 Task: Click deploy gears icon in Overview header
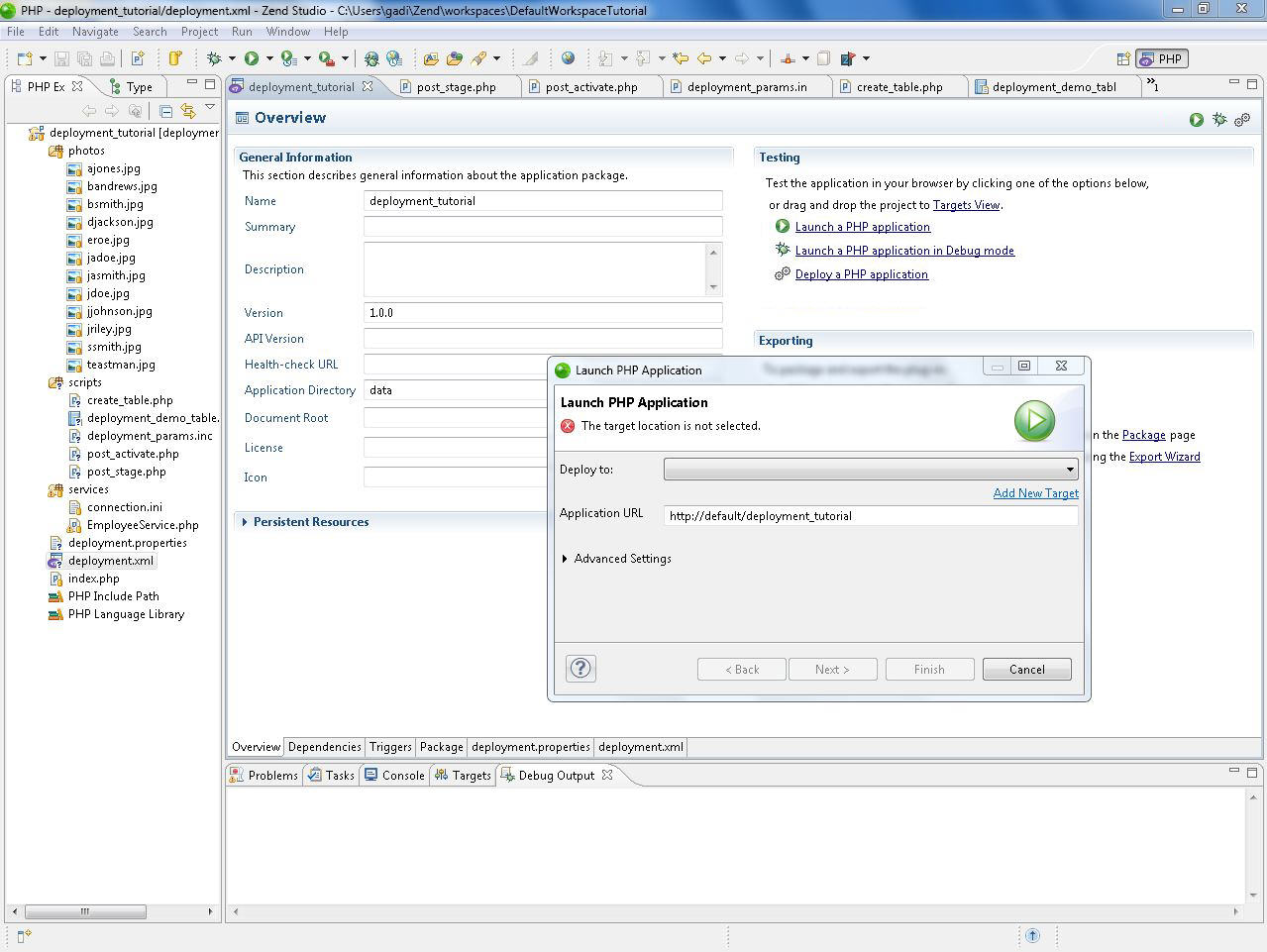click(1242, 119)
